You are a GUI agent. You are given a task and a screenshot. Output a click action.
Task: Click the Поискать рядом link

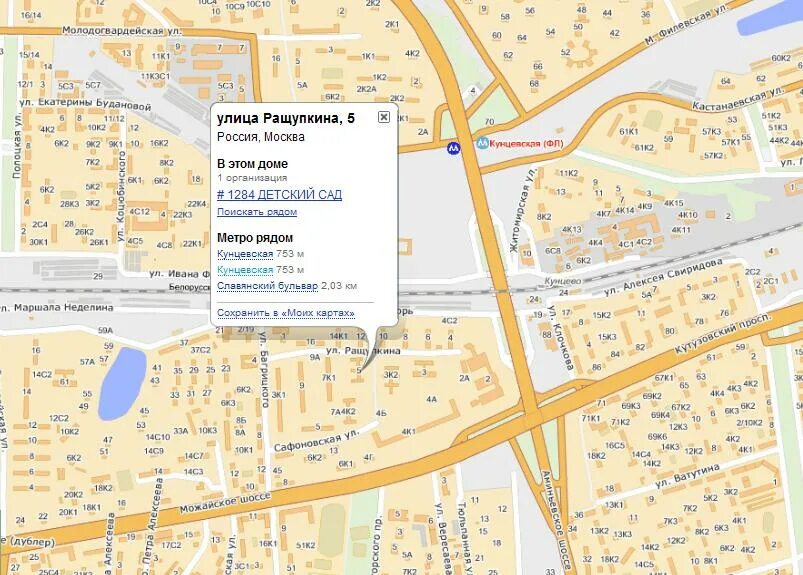pos(257,211)
